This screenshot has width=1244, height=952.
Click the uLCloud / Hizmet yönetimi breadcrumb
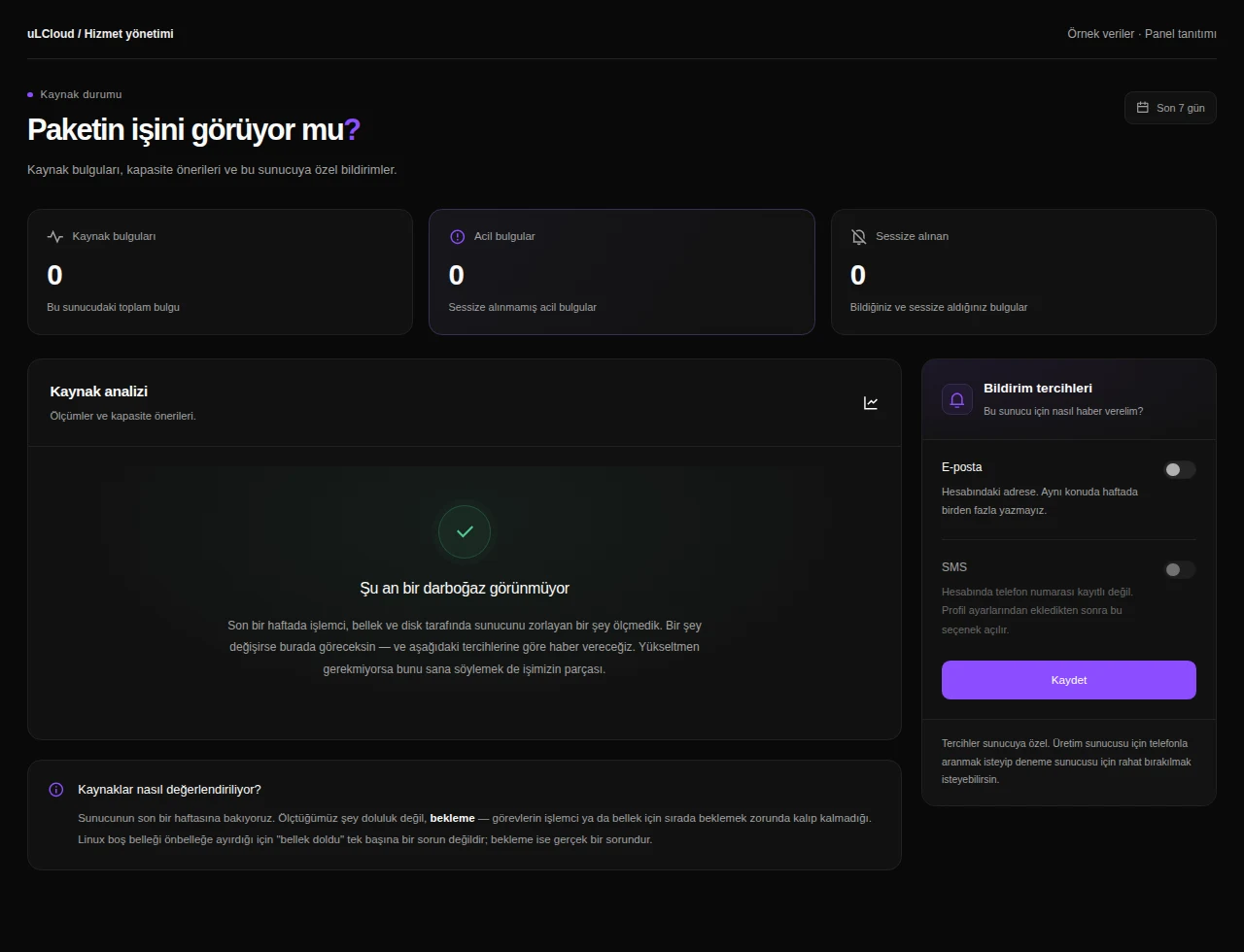(x=100, y=34)
